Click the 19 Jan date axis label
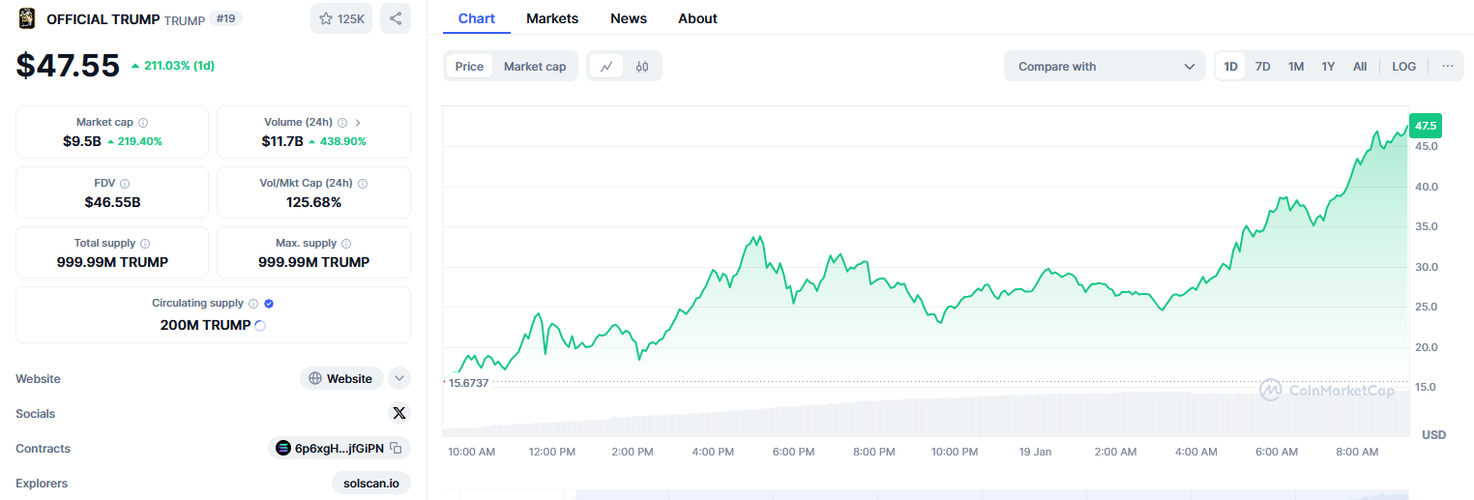 (1035, 452)
